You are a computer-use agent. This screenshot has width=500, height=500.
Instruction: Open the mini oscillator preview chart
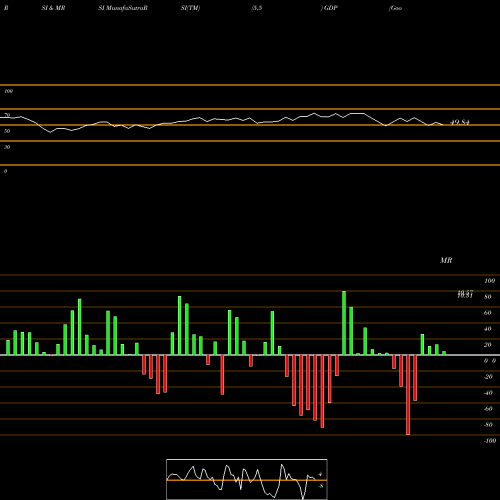tap(247, 479)
